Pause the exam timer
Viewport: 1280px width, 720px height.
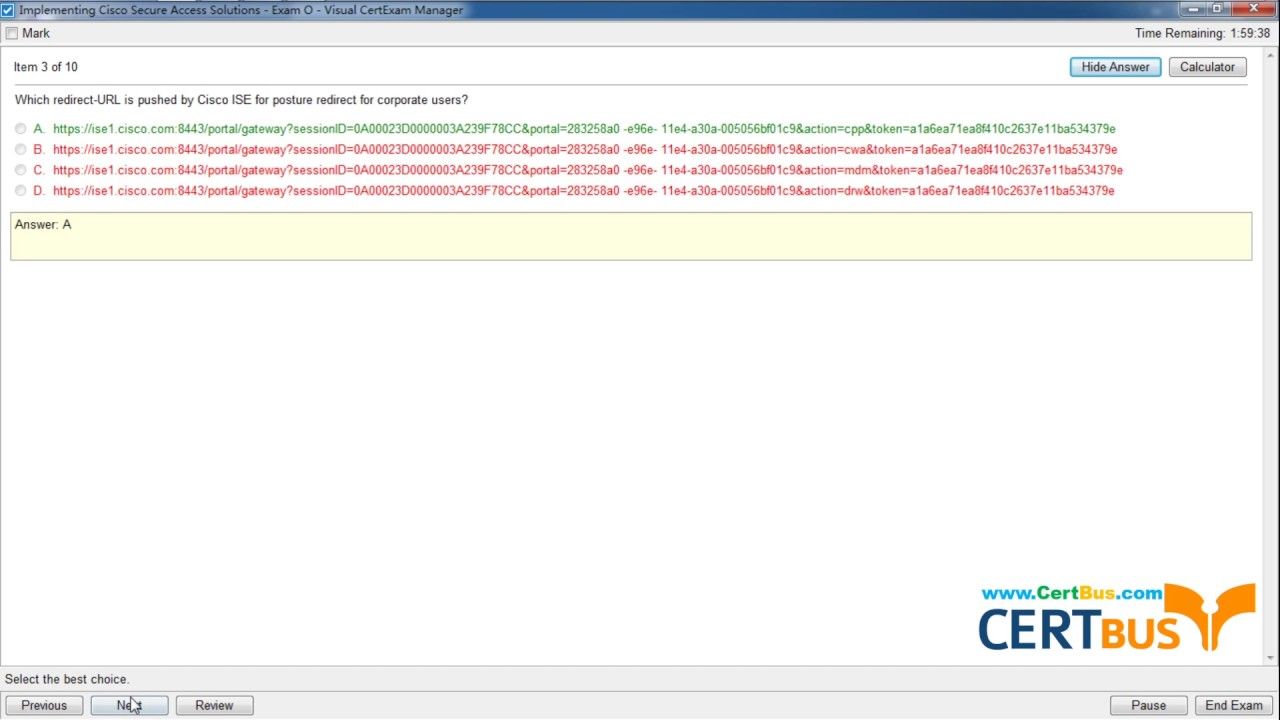pos(1149,705)
